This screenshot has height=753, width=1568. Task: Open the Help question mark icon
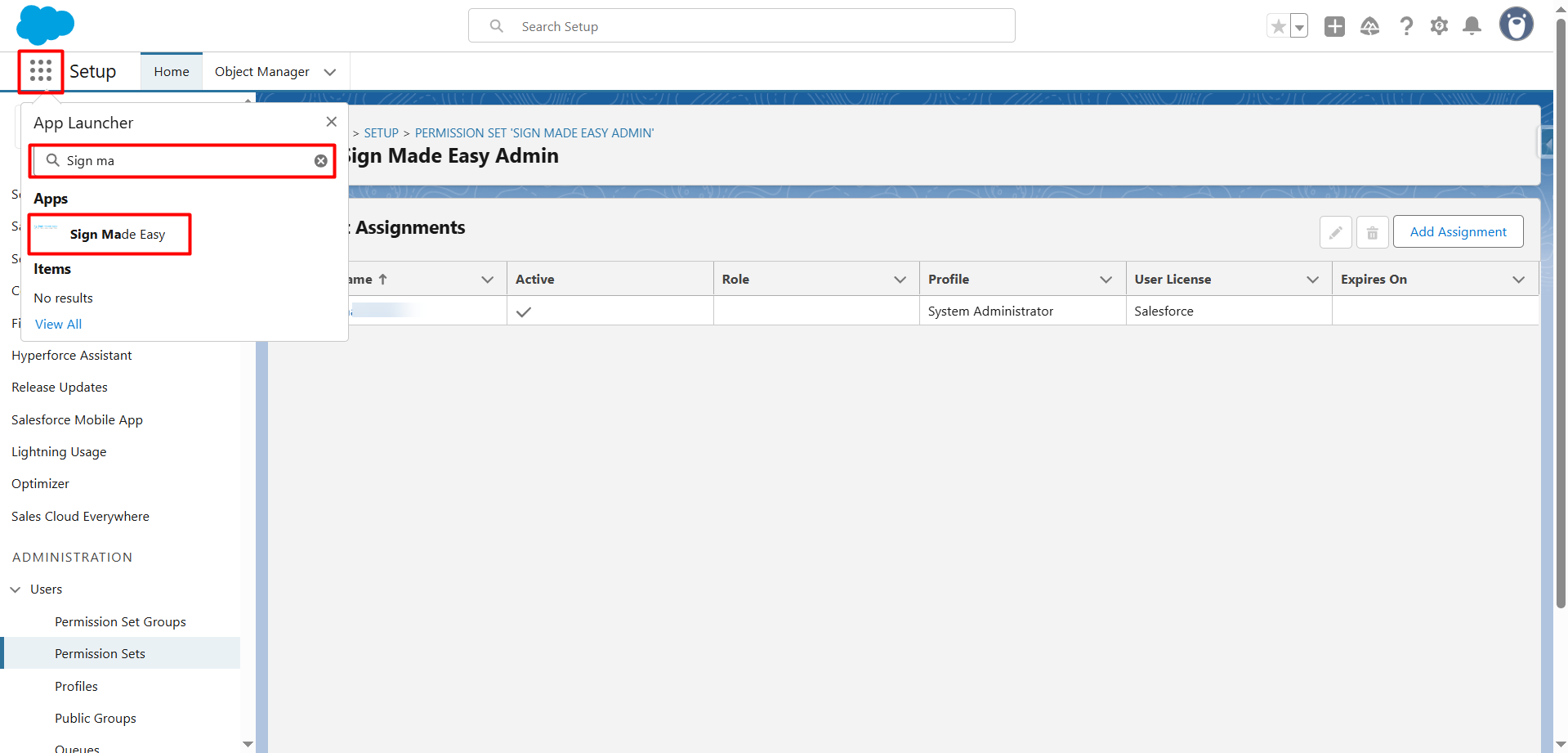coord(1406,26)
